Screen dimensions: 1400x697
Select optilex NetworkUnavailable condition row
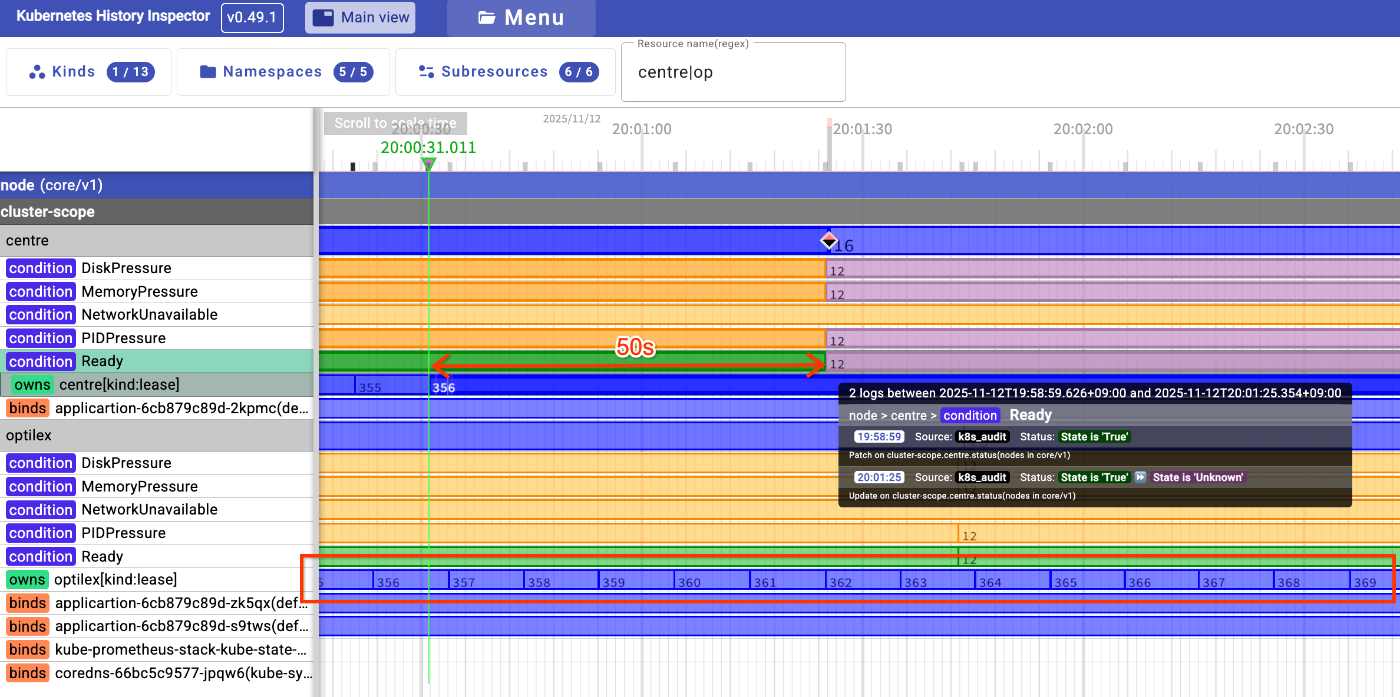[158, 509]
